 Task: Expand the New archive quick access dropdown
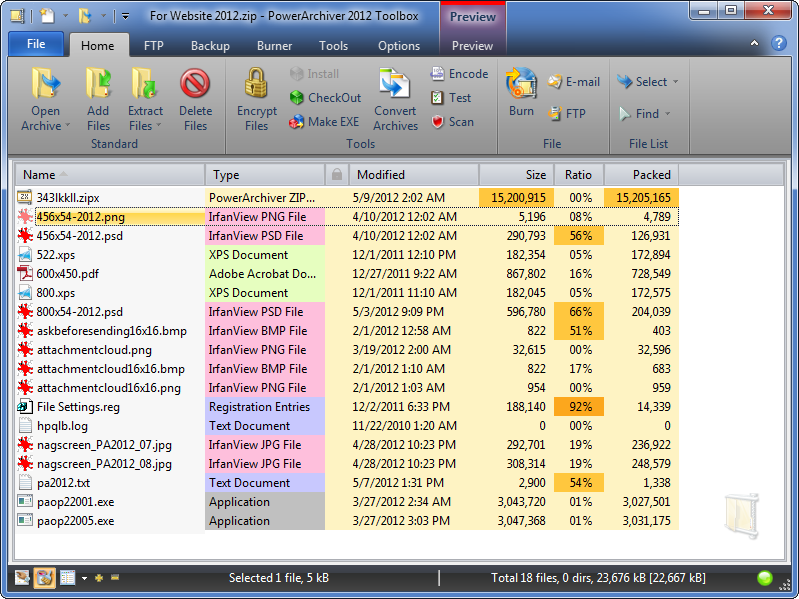click(65, 16)
